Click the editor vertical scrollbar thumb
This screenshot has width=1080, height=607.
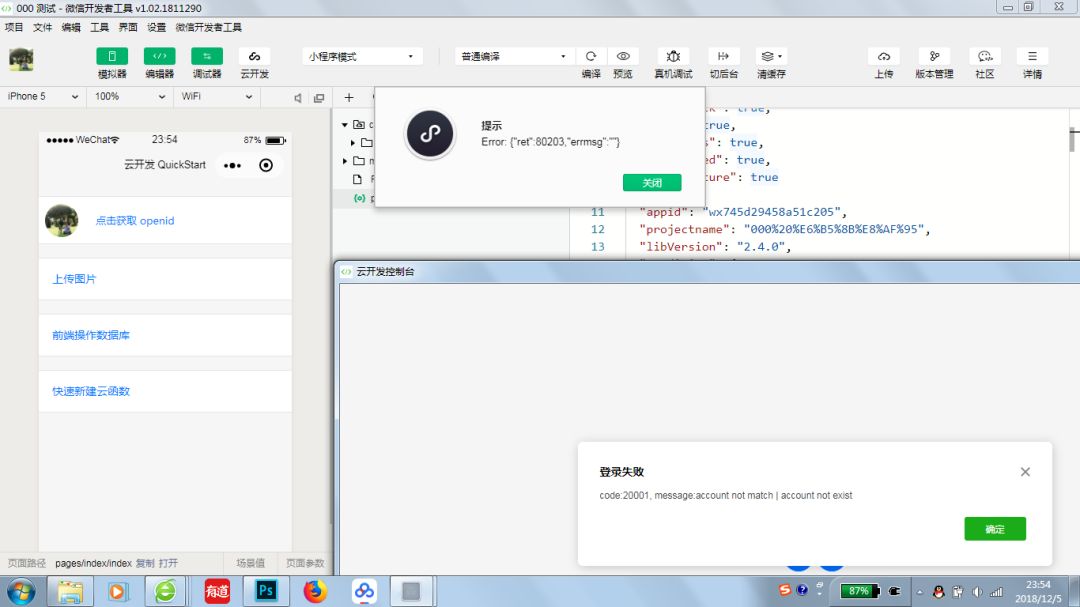1072,140
